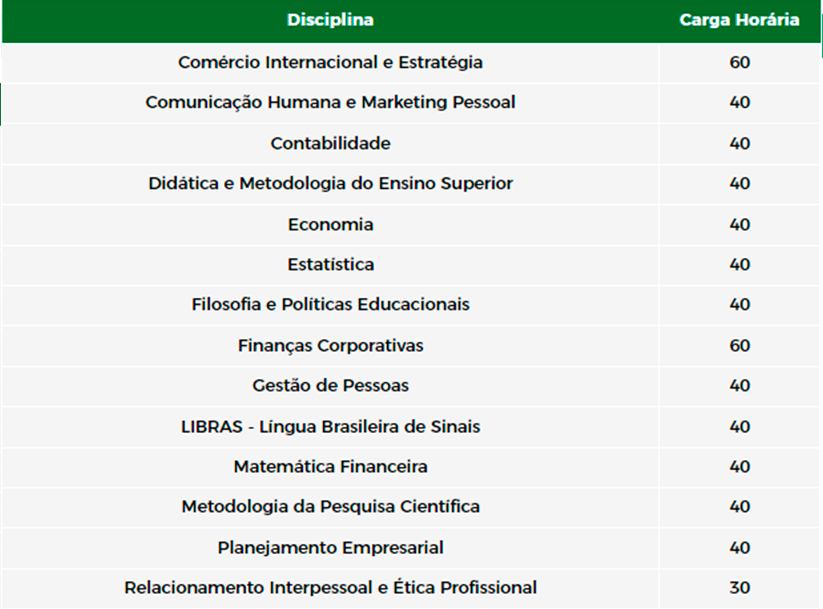Select Relacionamento Interpessoal e Ética Profissional
This screenshot has height=609, width=823.
[x=330, y=587]
